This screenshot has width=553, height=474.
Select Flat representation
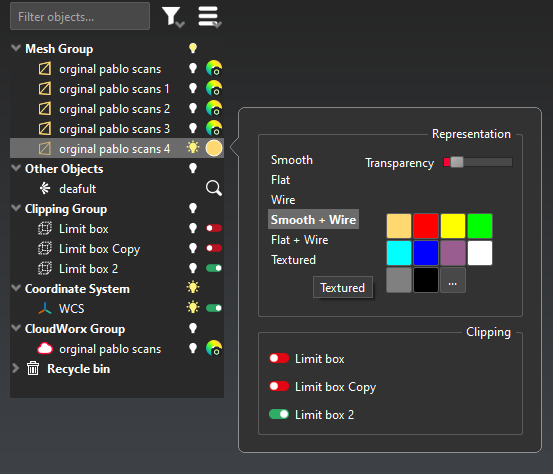coord(280,180)
